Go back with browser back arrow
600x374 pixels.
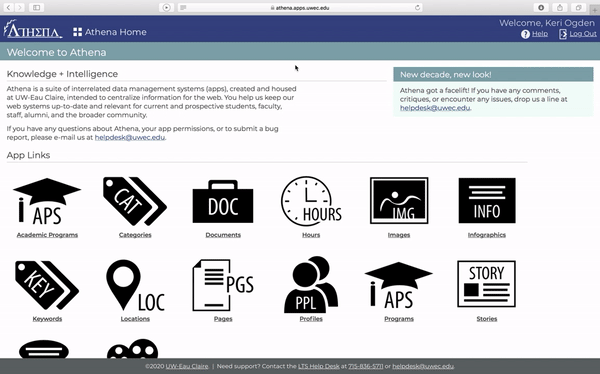8,7
